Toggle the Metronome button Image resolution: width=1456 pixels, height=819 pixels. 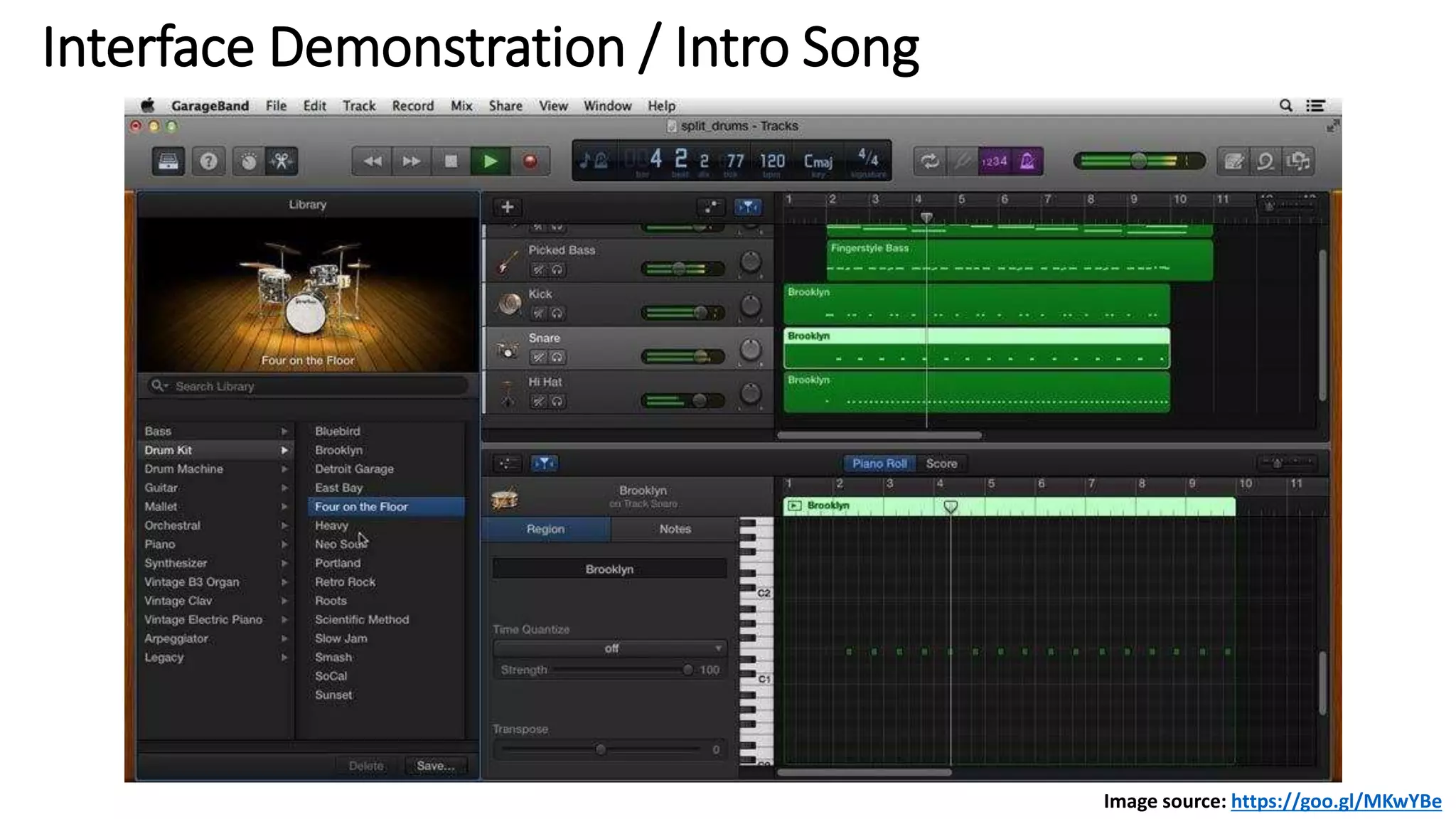point(1027,161)
